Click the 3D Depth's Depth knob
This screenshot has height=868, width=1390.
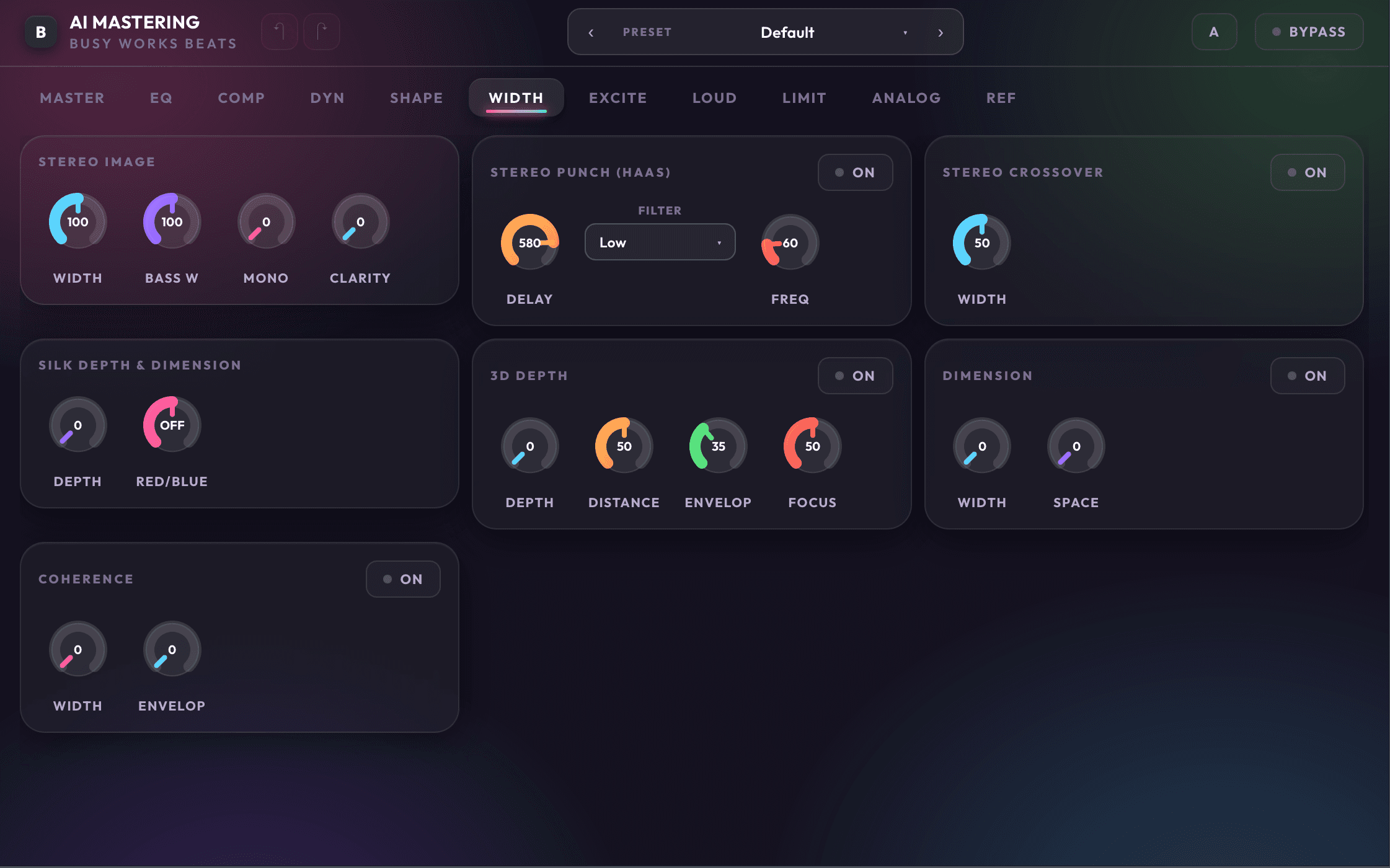tap(529, 446)
